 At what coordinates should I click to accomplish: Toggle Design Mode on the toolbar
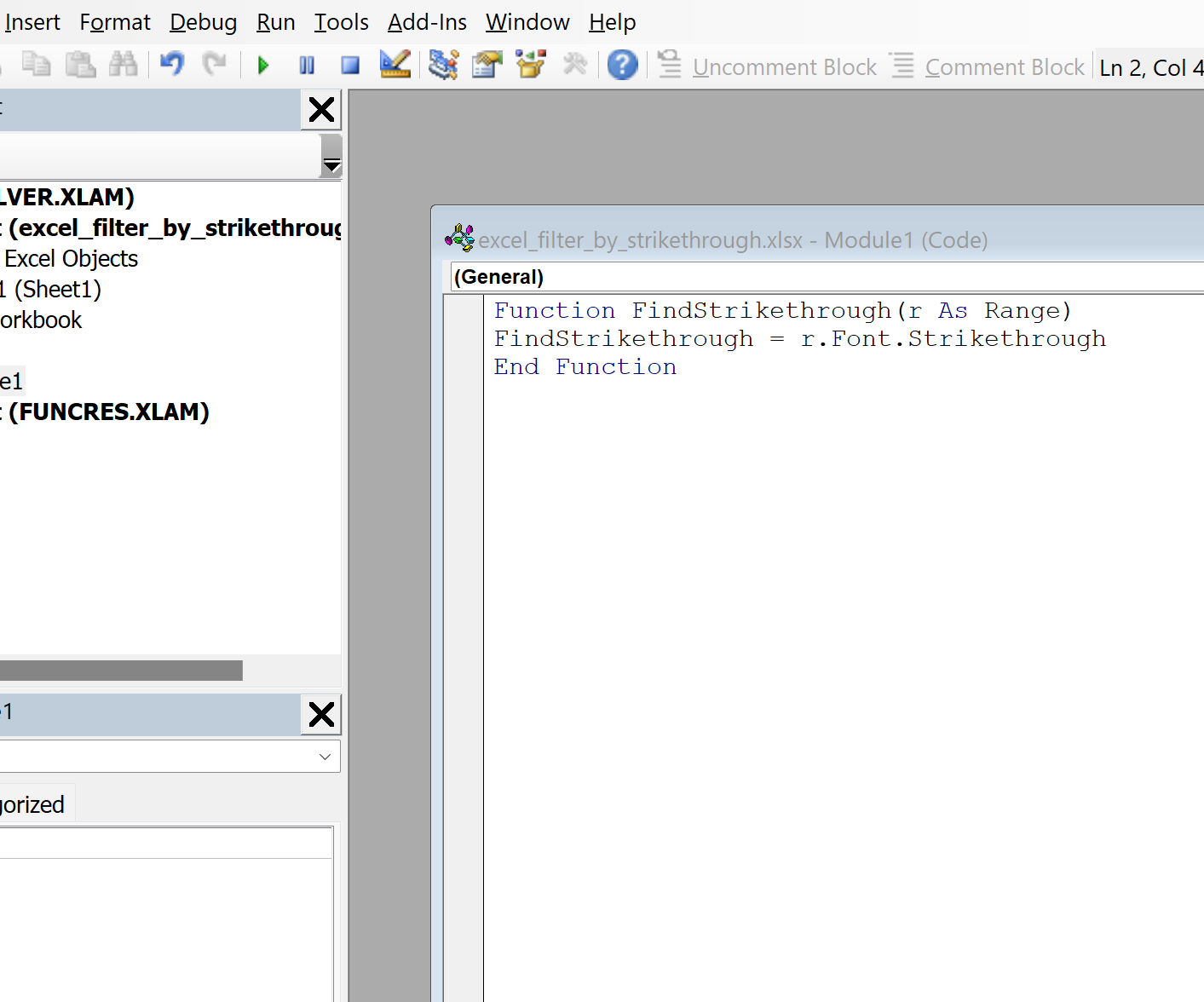(x=394, y=66)
